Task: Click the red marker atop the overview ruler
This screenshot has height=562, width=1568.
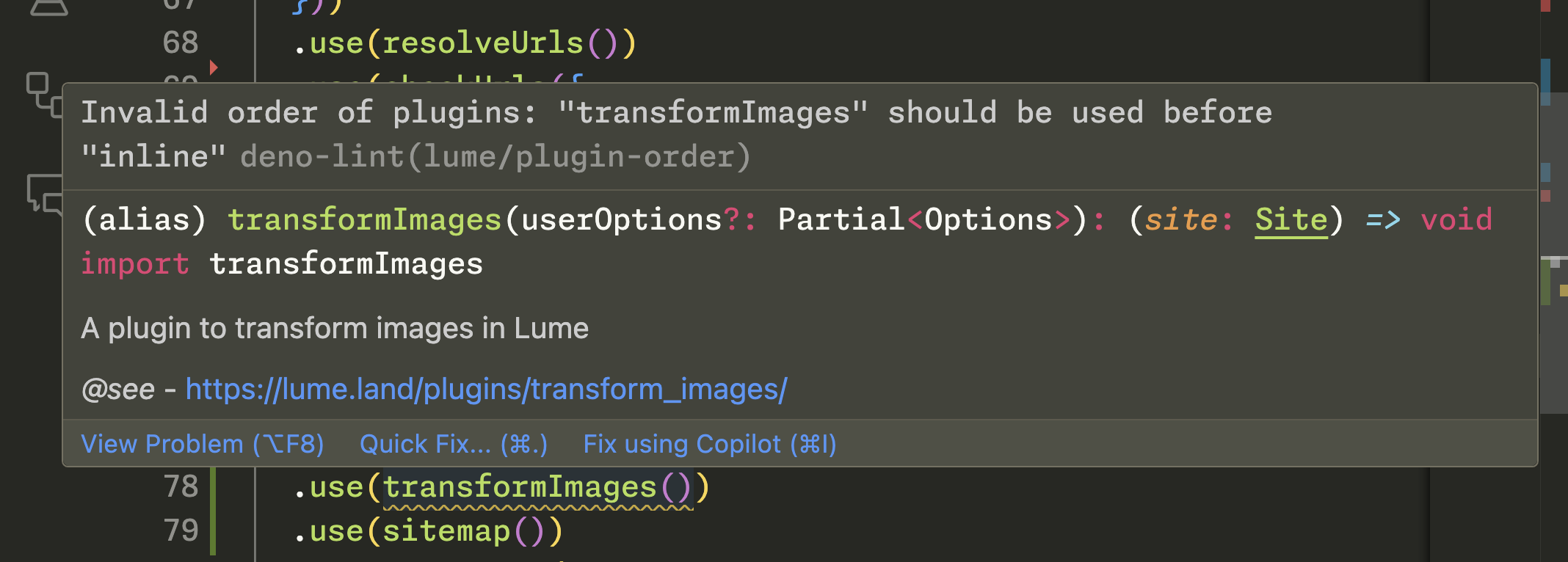Action: (1546, 6)
